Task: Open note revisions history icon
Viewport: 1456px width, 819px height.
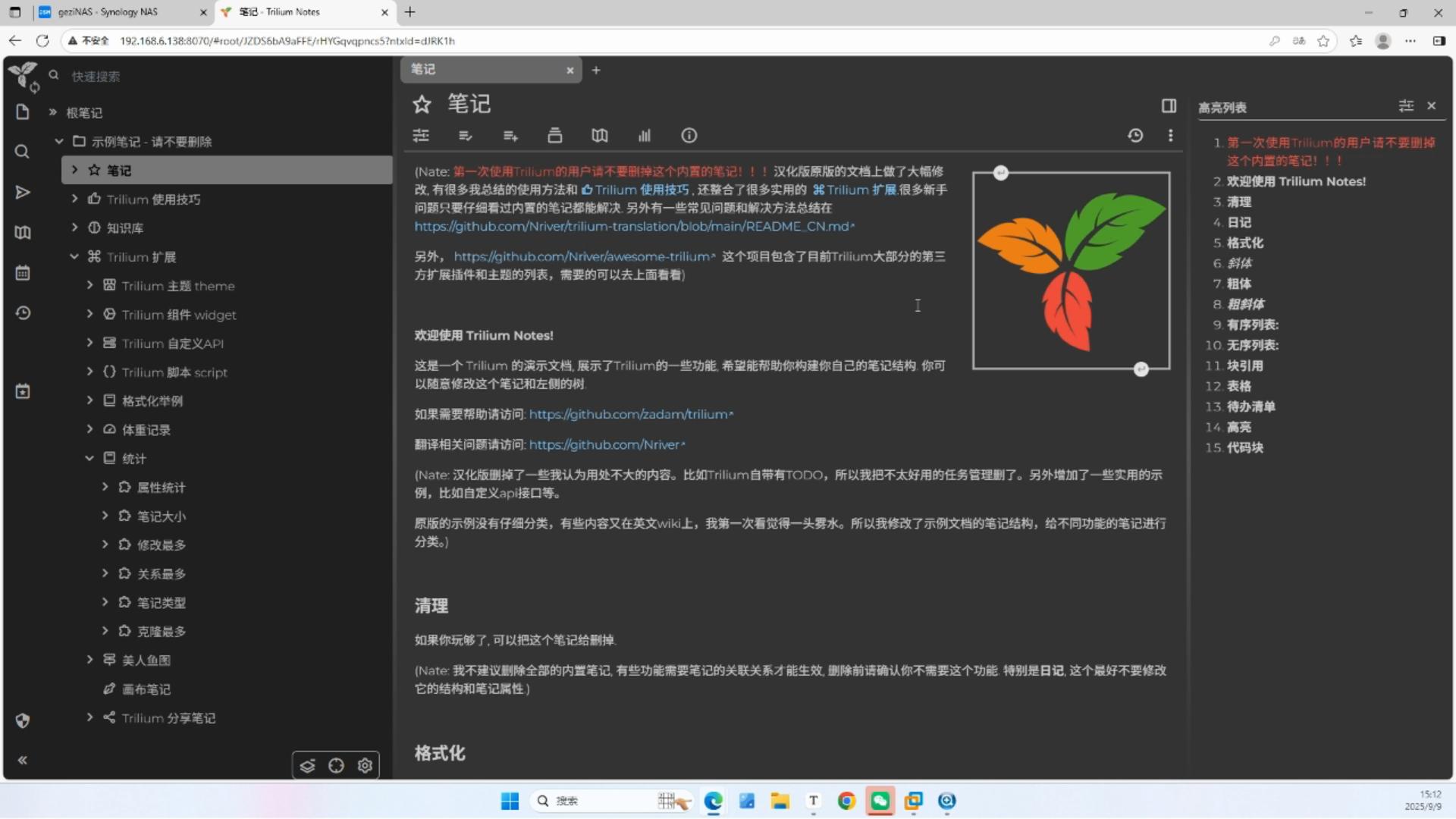Action: (1135, 136)
